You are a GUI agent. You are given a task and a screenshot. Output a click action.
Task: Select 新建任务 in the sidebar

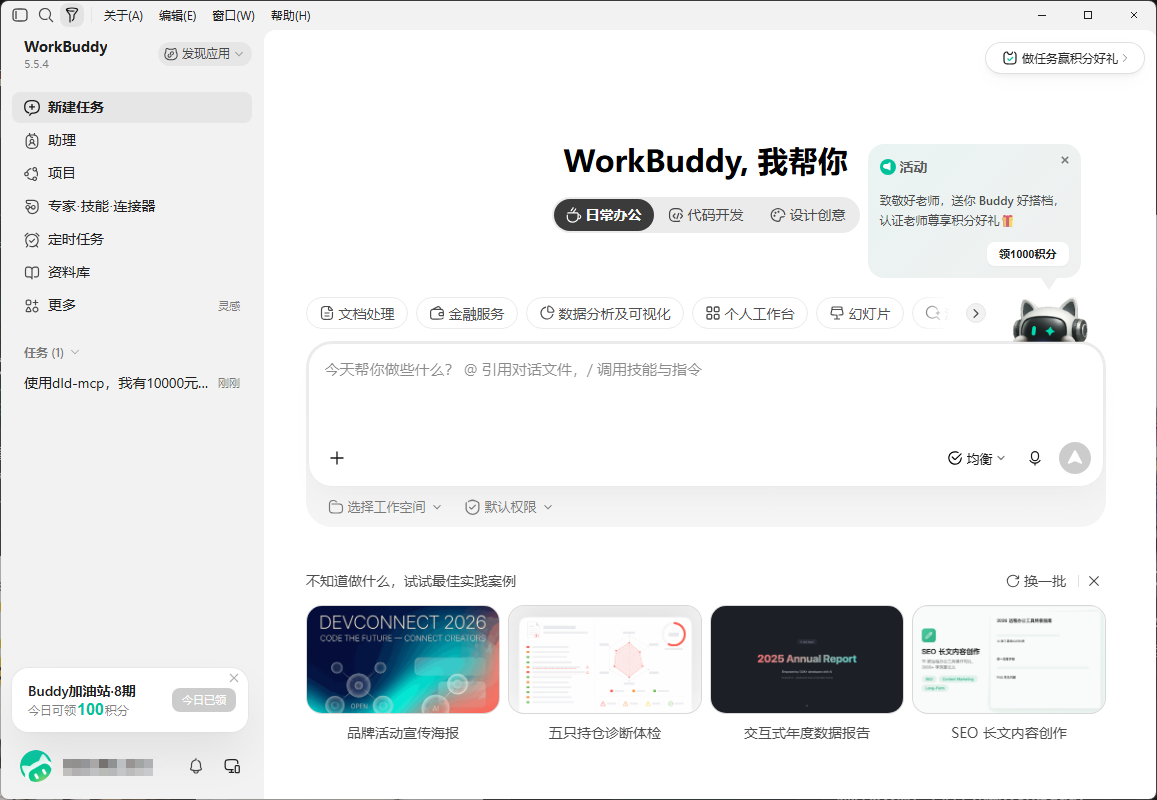pyautogui.click(x=132, y=107)
